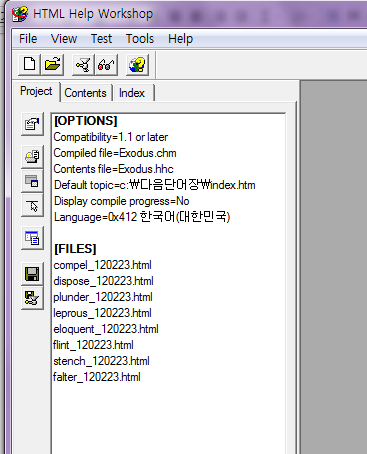
Task: Select the Display compile progress=No line
Action: 122,201
